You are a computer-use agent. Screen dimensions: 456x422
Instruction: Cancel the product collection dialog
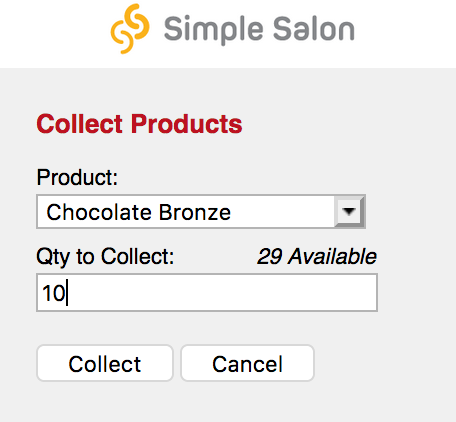coord(247,363)
